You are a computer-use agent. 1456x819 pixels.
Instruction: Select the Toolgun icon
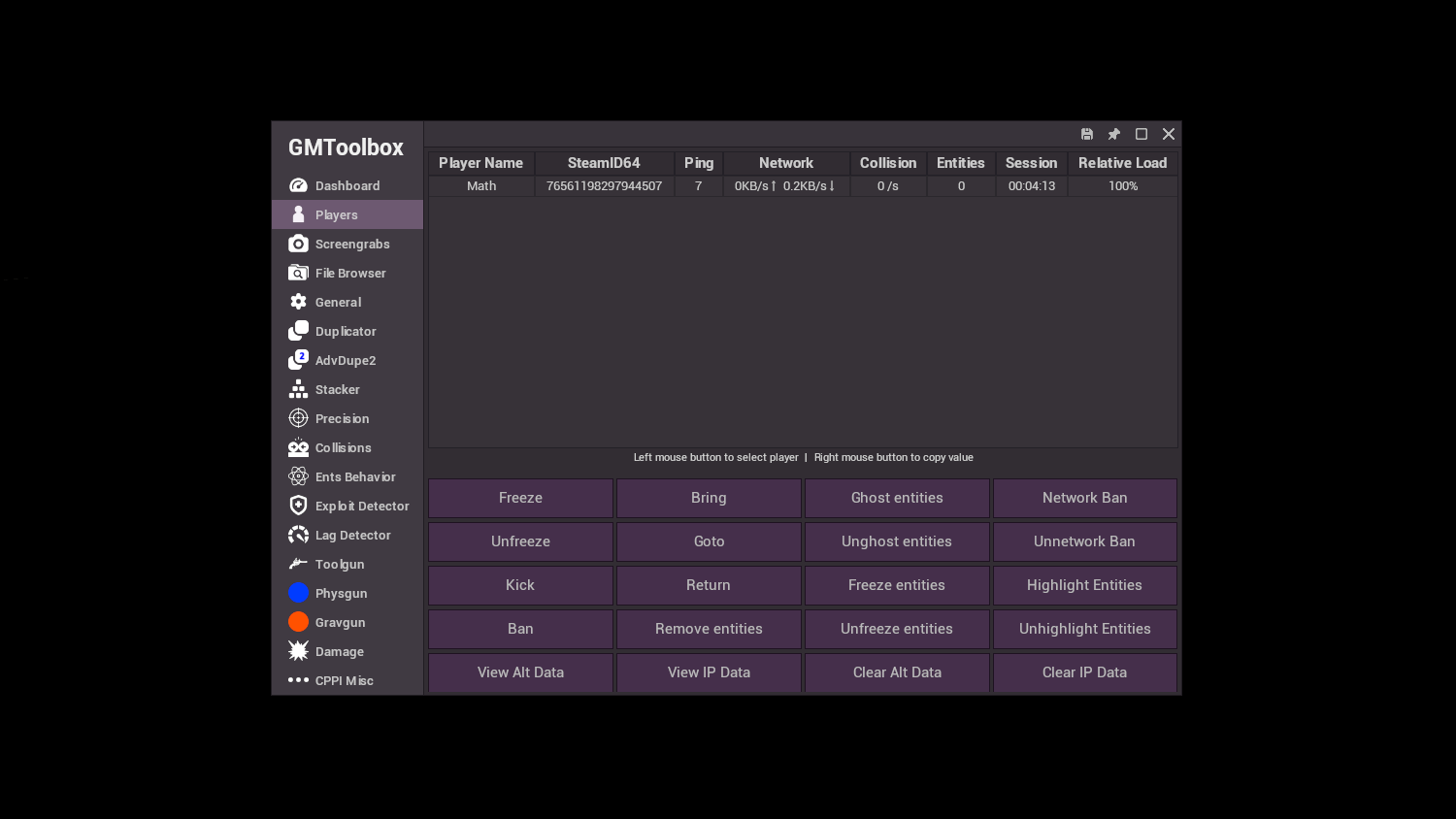pyautogui.click(x=298, y=564)
